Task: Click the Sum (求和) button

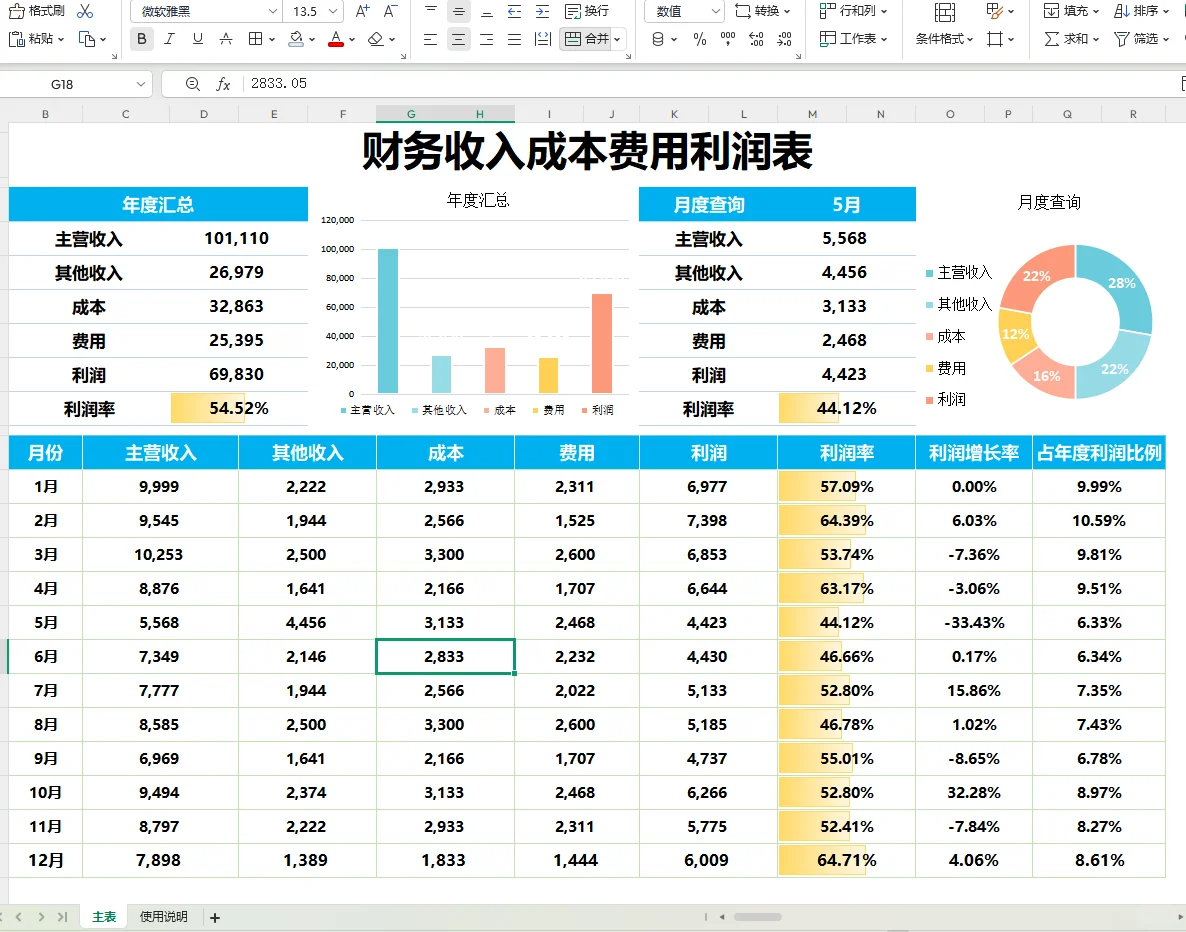Action: (1071, 39)
